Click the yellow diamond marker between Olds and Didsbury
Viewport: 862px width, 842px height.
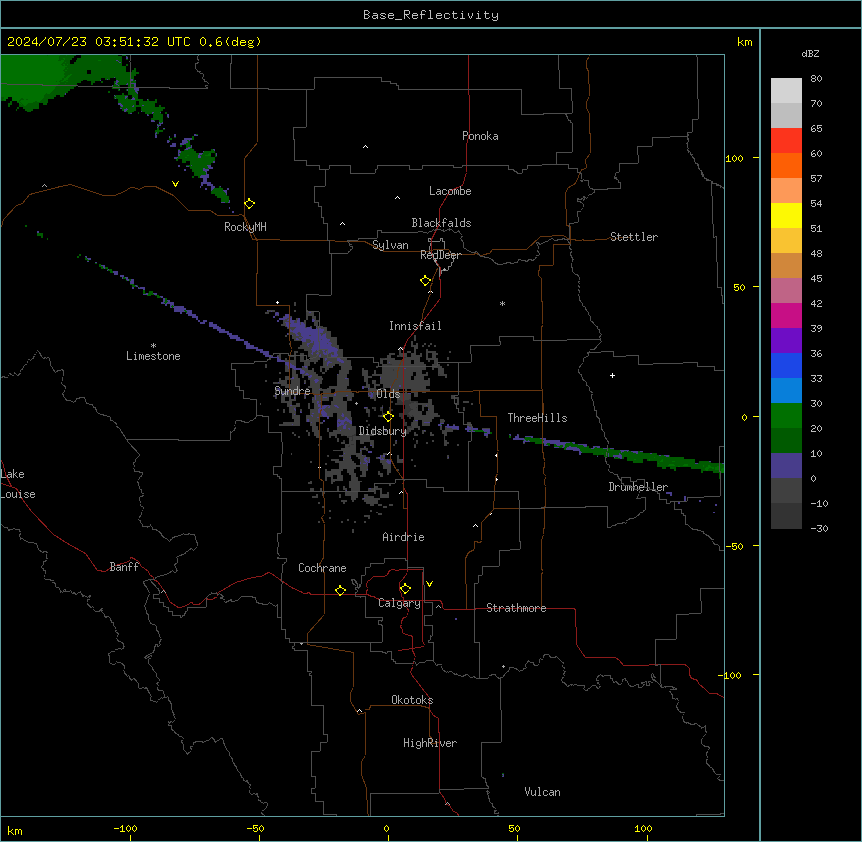389,417
